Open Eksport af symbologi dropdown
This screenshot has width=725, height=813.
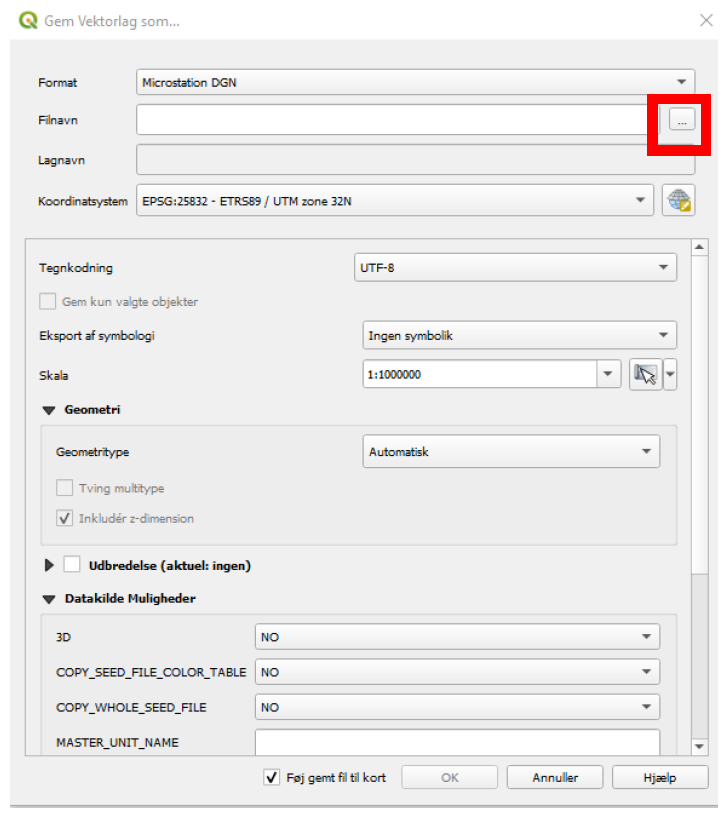click(518, 336)
